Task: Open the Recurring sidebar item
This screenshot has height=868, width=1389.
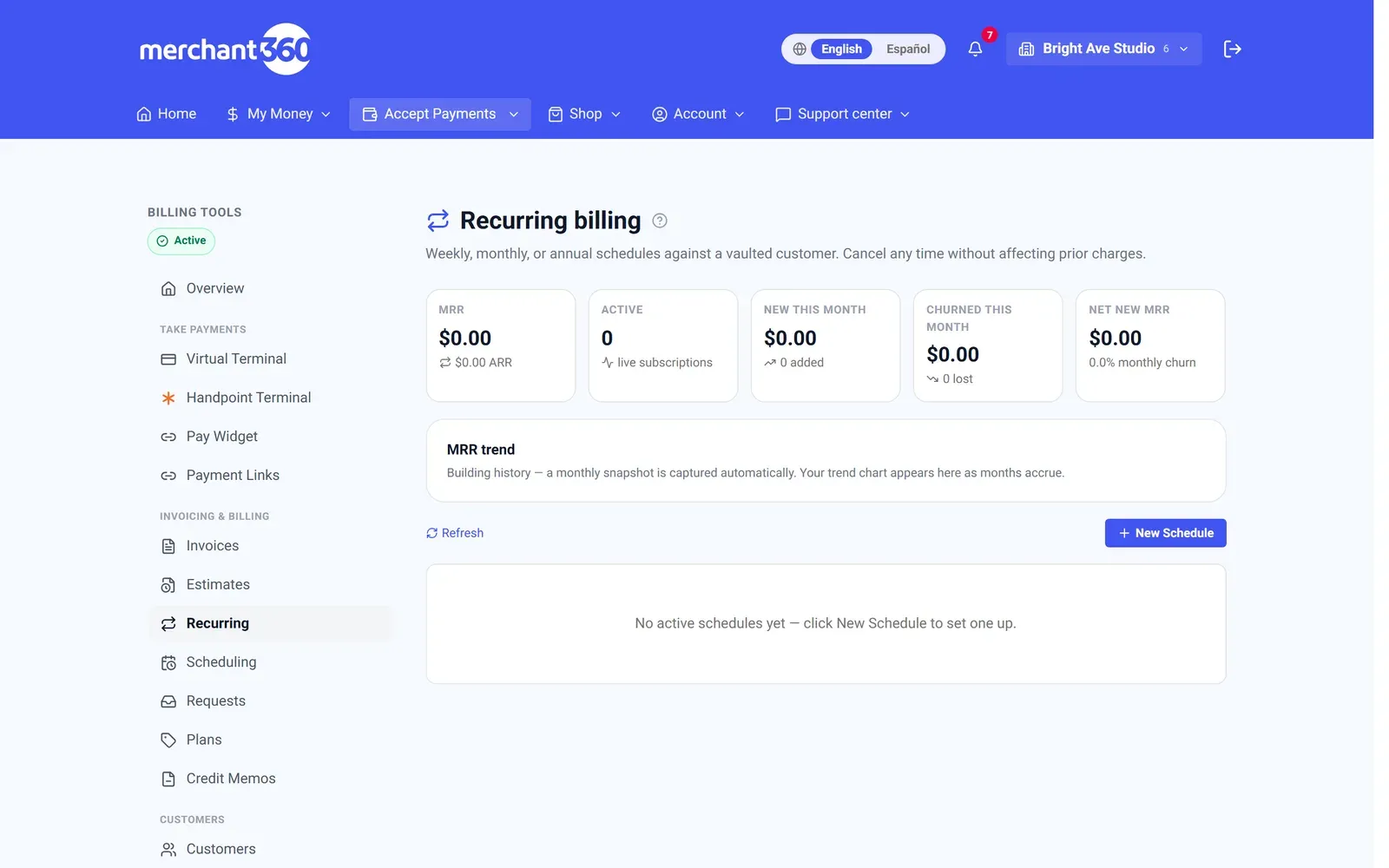Action: pyautogui.click(x=271, y=624)
